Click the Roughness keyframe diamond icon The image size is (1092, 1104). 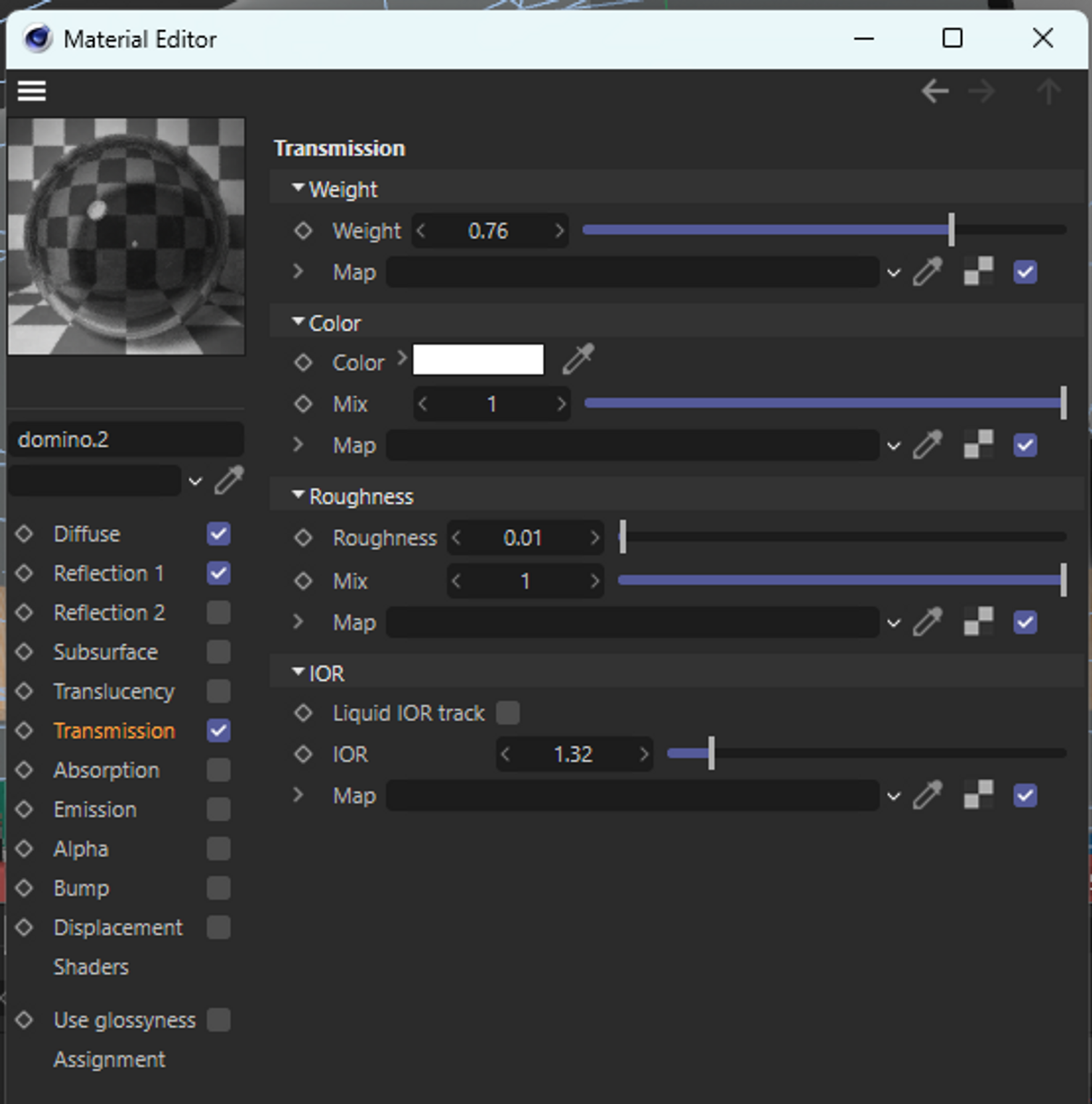303,538
